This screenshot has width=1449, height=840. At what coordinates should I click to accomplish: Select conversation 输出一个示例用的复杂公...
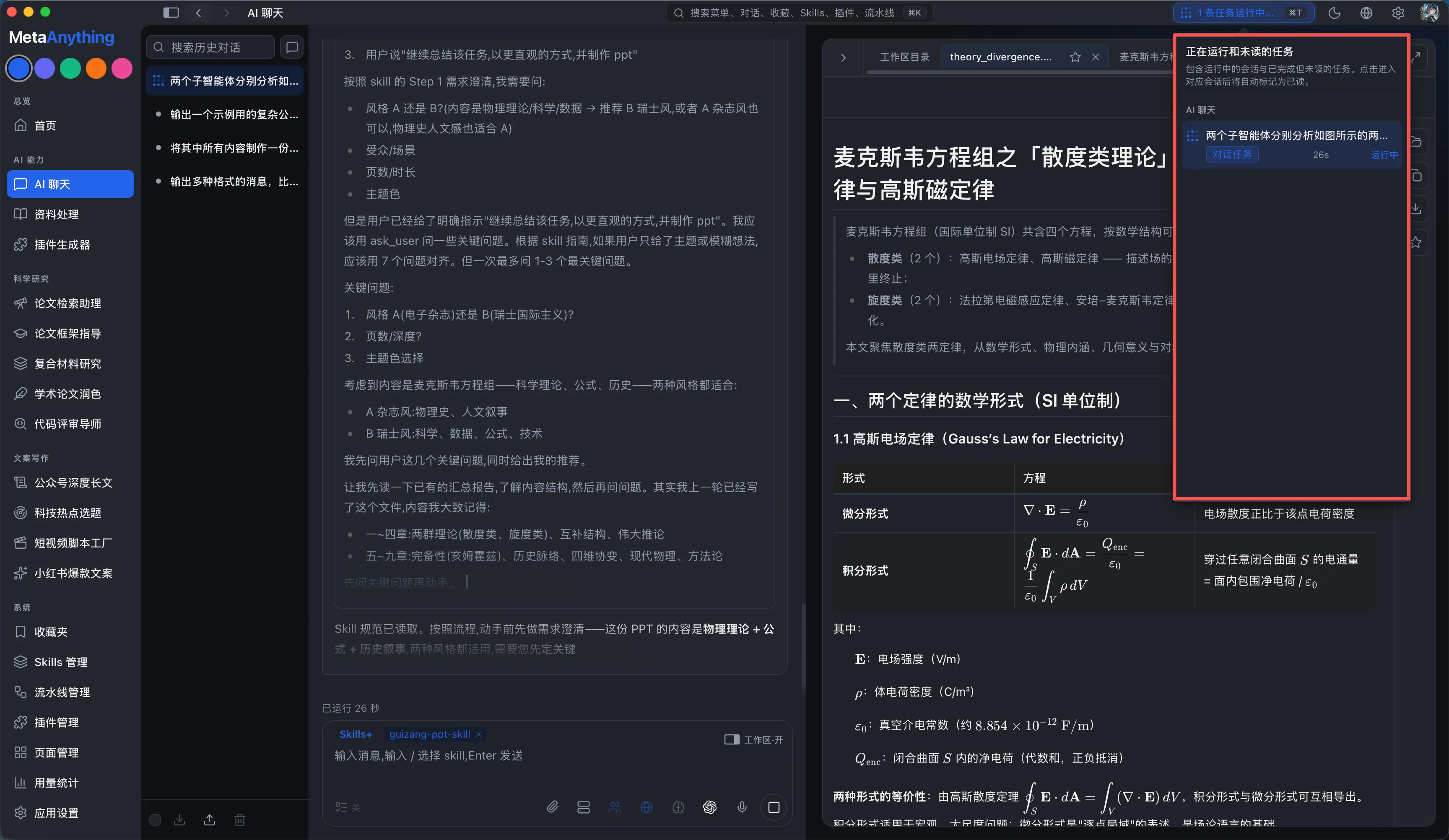(x=225, y=114)
